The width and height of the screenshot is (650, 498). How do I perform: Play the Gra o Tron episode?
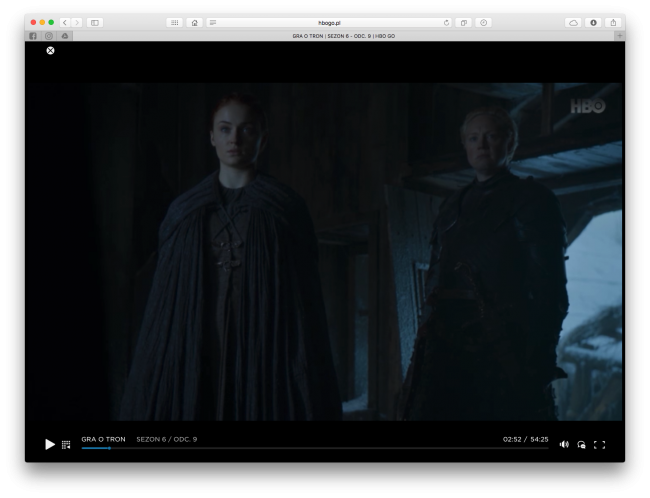(50, 444)
